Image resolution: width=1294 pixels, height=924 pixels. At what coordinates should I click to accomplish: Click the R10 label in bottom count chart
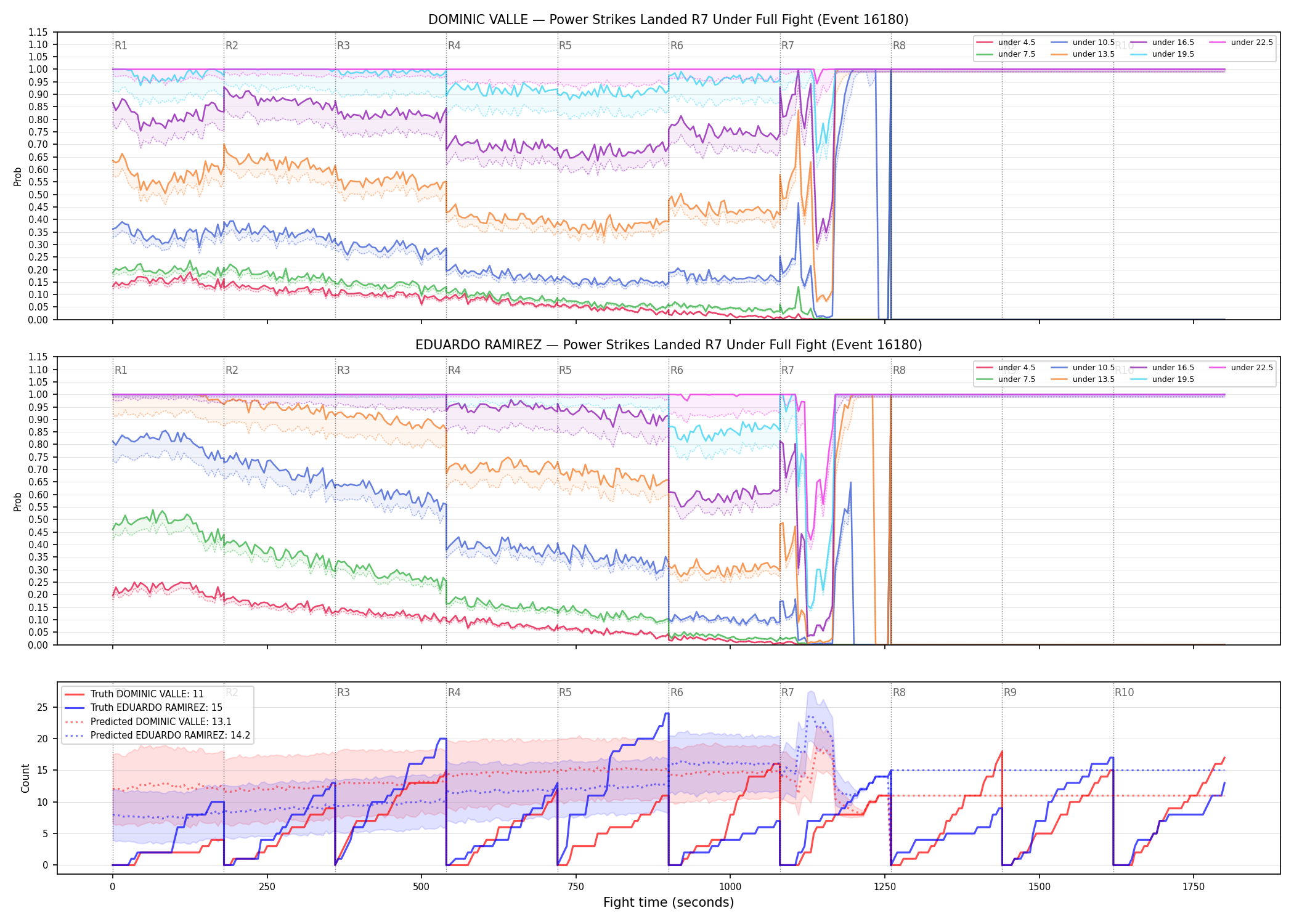tap(1124, 692)
